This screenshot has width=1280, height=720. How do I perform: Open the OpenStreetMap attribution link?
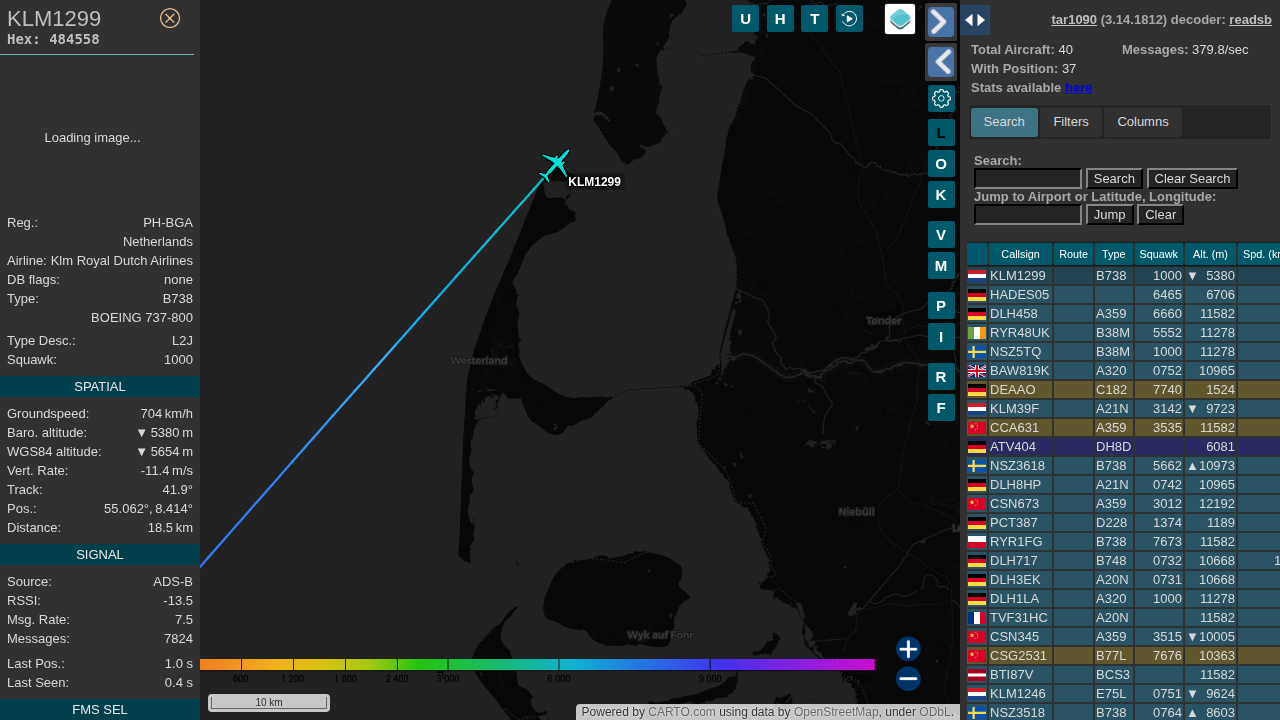pyautogui.click(x=836, y=712)
